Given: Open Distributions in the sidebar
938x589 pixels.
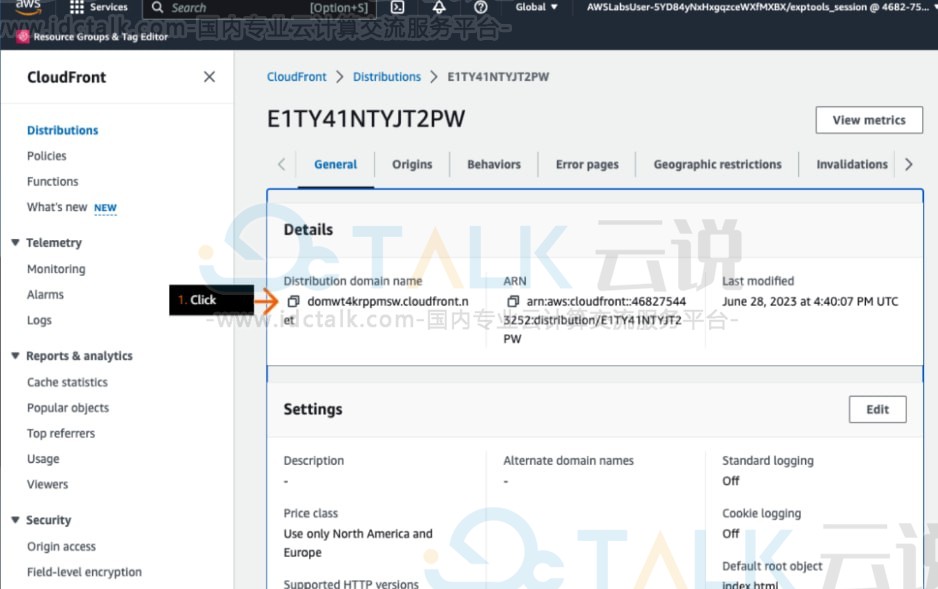Looking at the screenshot, I should point(62,130).
